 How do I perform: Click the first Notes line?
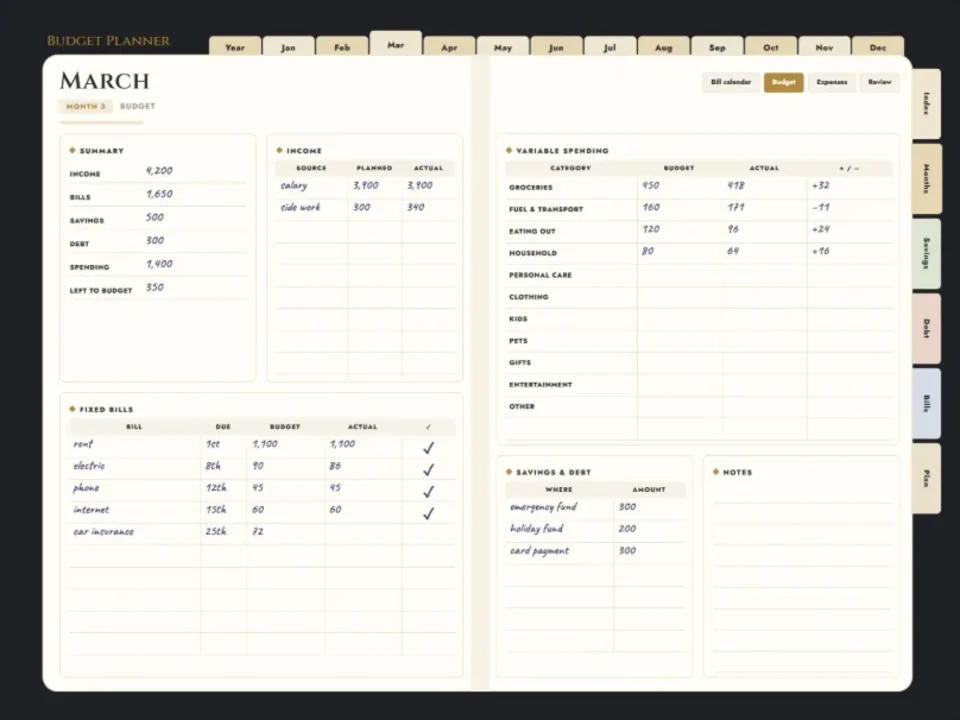click(x=802, y=493)
